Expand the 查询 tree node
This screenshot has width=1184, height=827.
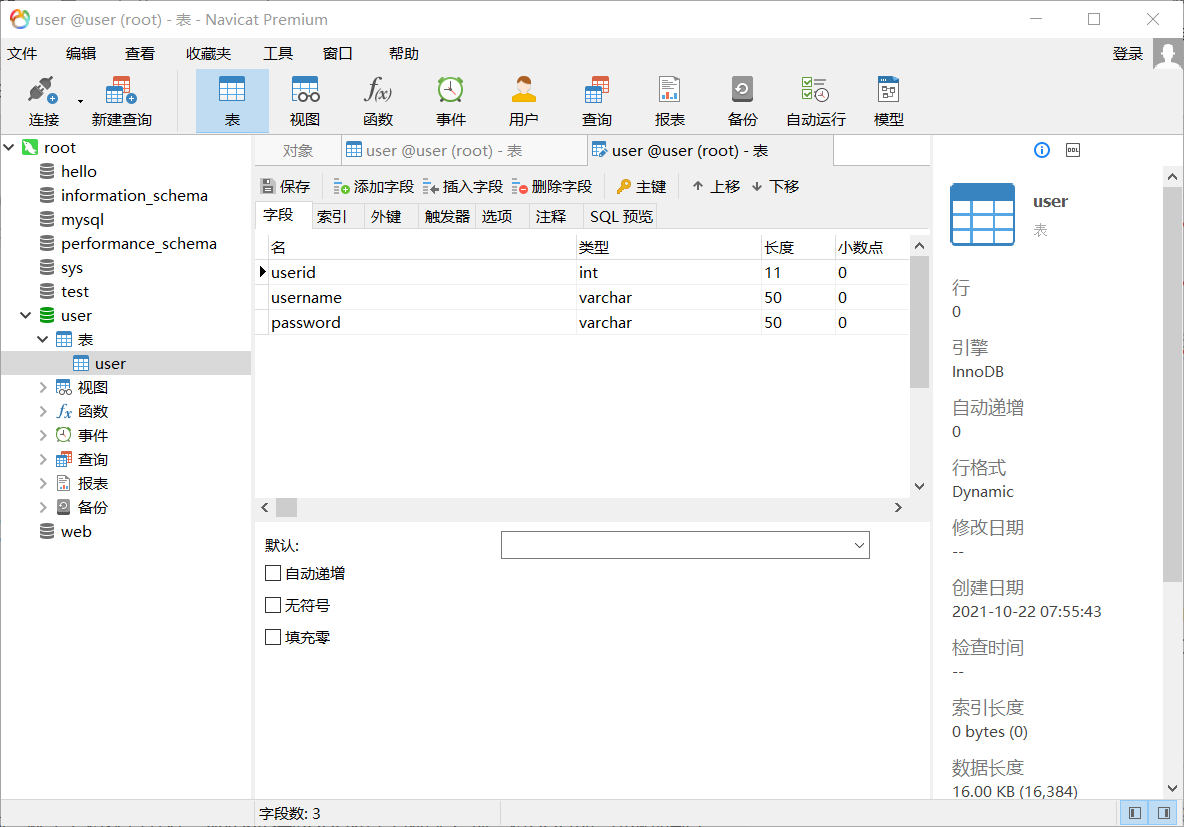click(x=43, y=459)
